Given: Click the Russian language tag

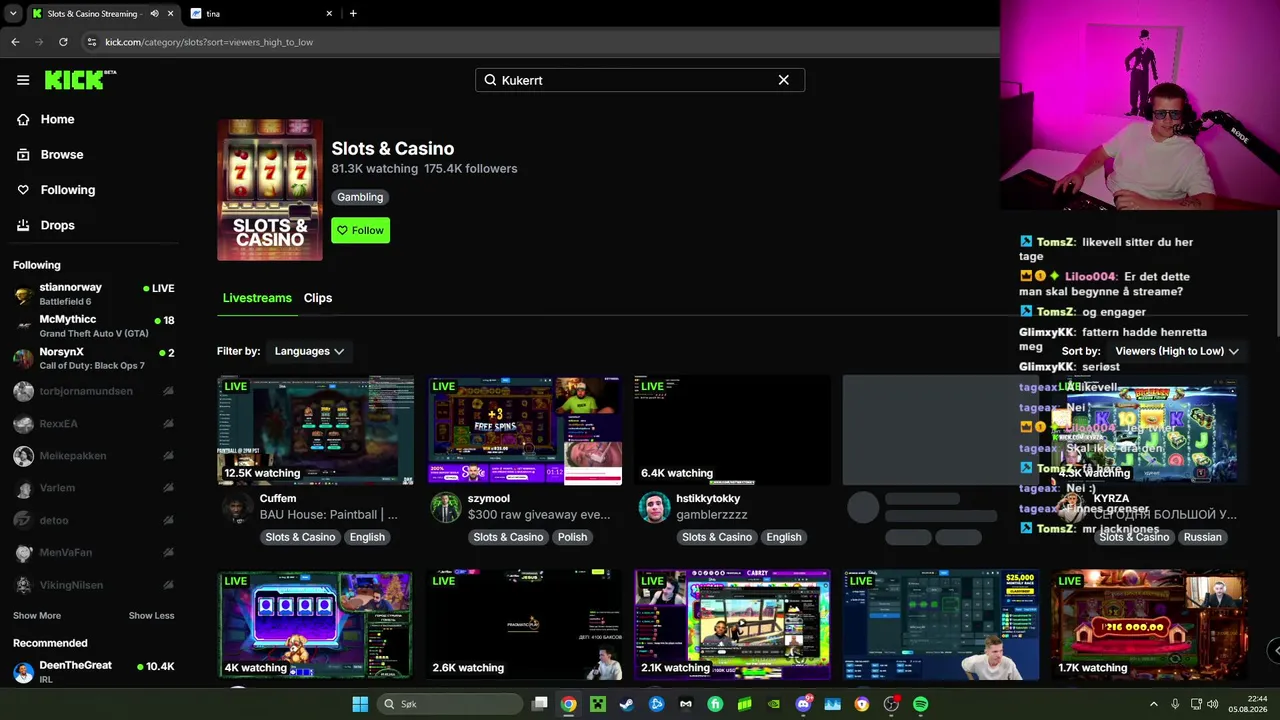Looking at the screenshot, I should 1202,537.
